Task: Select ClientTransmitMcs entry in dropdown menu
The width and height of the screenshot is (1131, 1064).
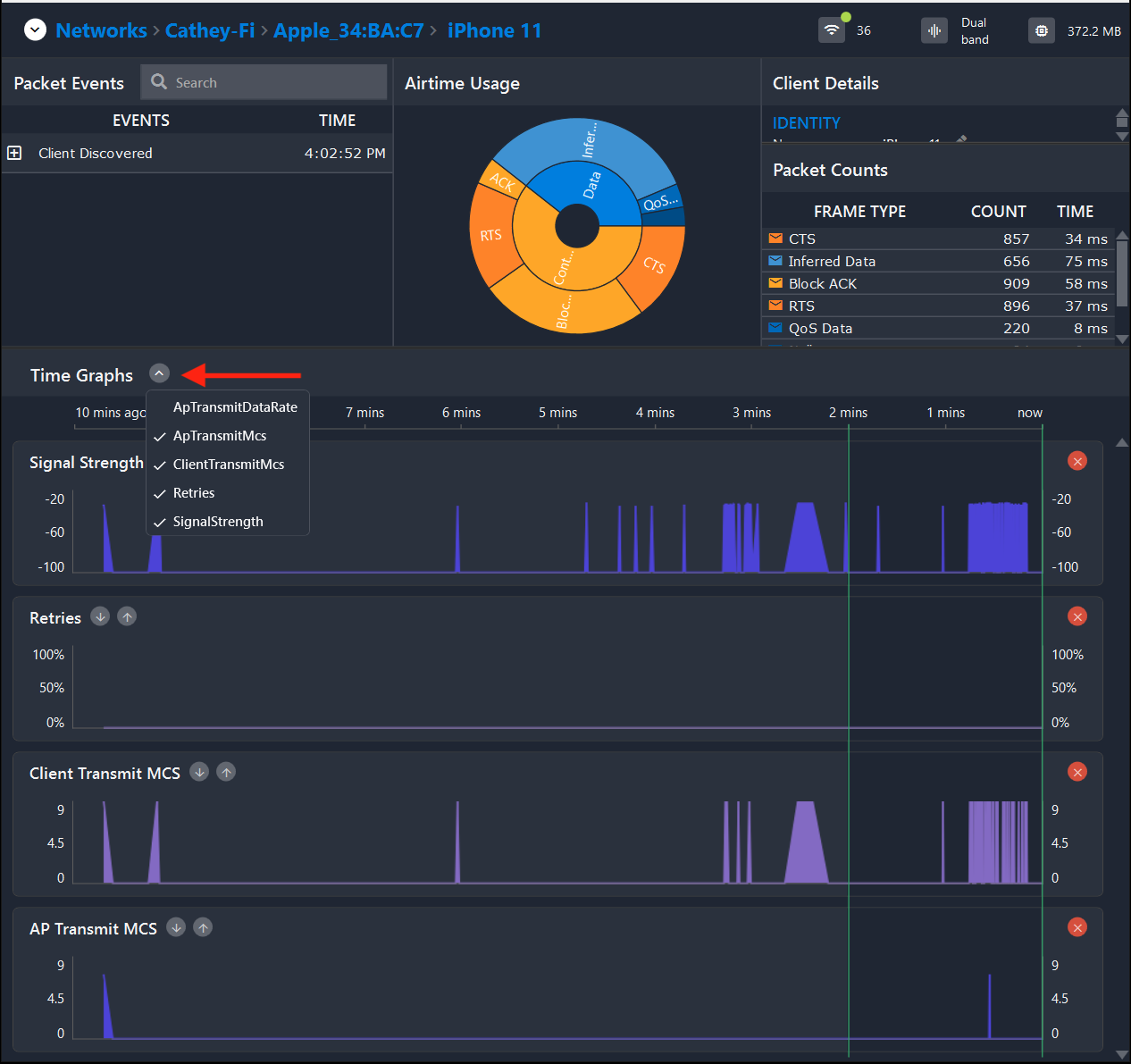Action: coord(228,465)
